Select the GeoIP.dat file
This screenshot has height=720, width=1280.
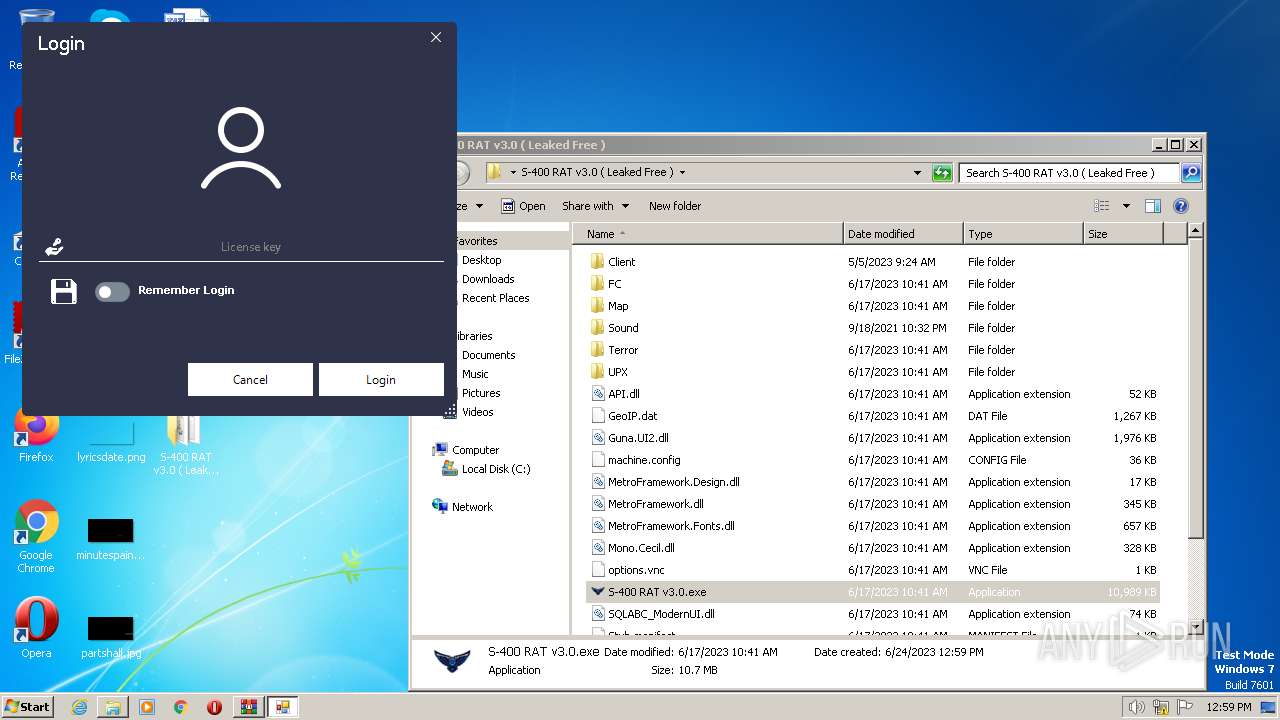[632, 416]
